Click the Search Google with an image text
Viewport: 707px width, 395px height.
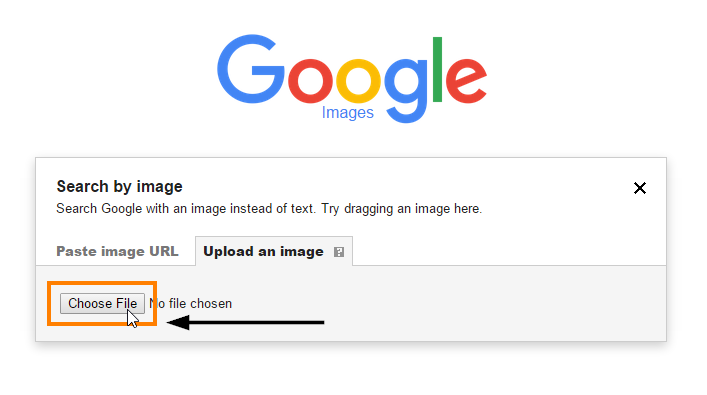tap(185, 209)
